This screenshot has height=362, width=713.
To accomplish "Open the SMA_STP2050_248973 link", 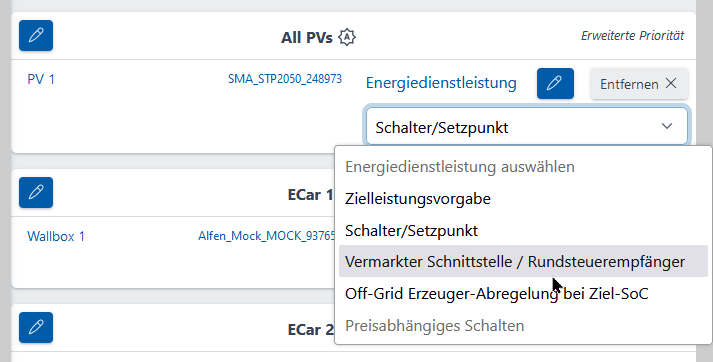I will (285, 79).
